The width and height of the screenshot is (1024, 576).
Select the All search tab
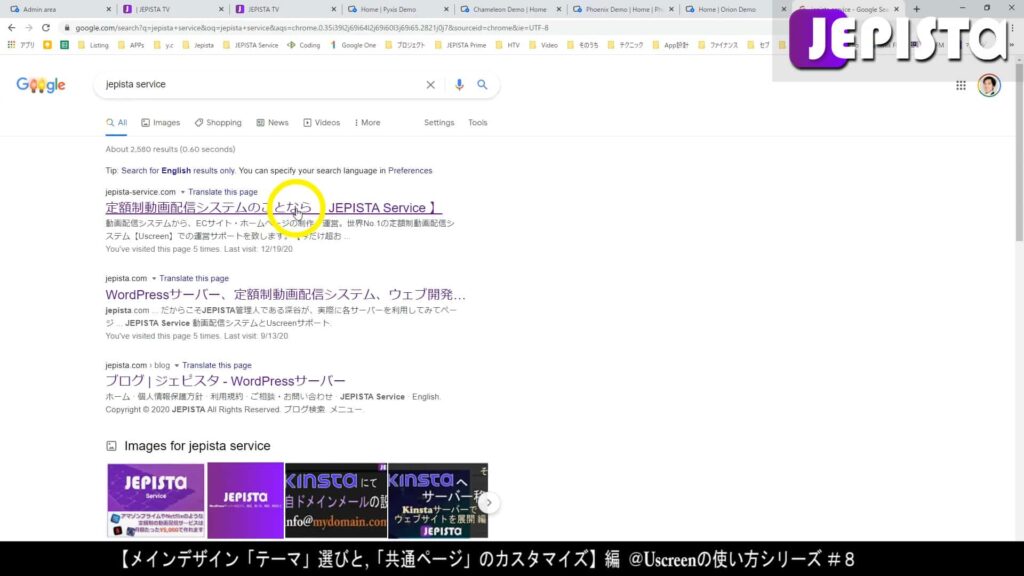coord(116,123)
